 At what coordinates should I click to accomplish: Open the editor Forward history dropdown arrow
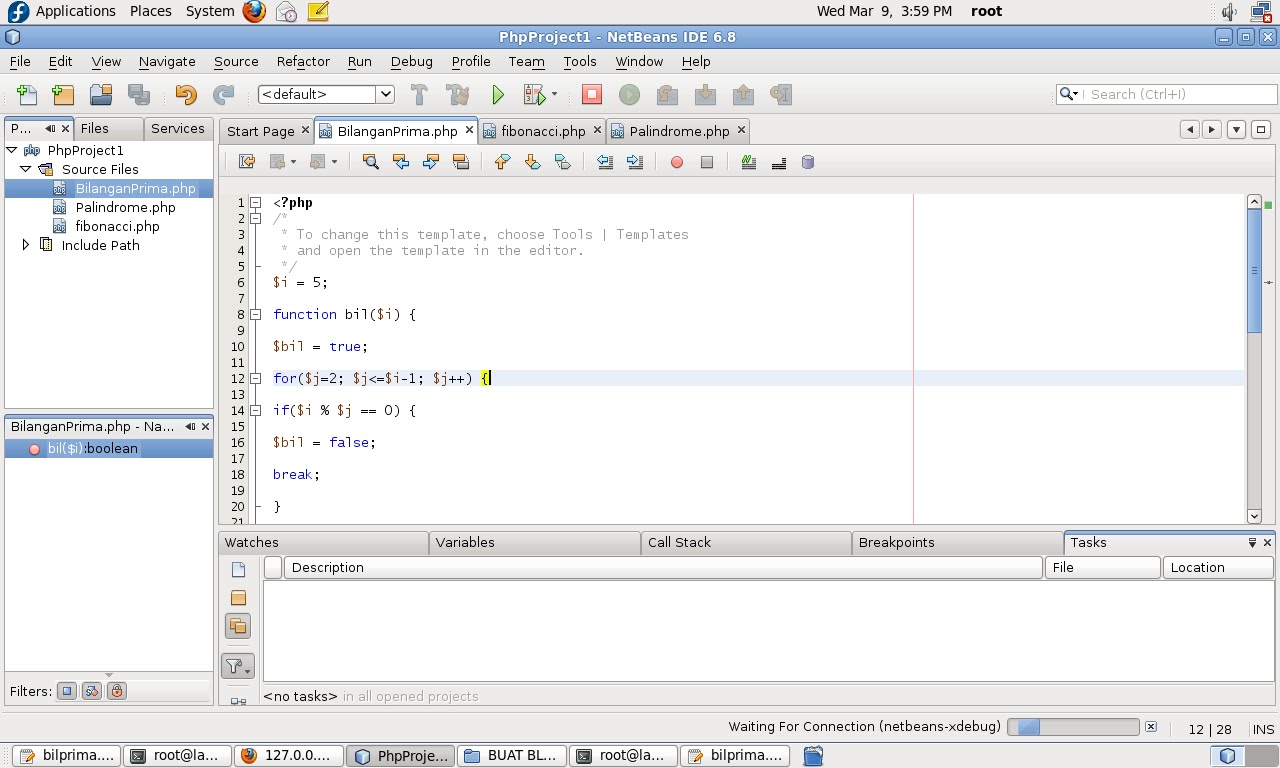click(x=335, y=162)
